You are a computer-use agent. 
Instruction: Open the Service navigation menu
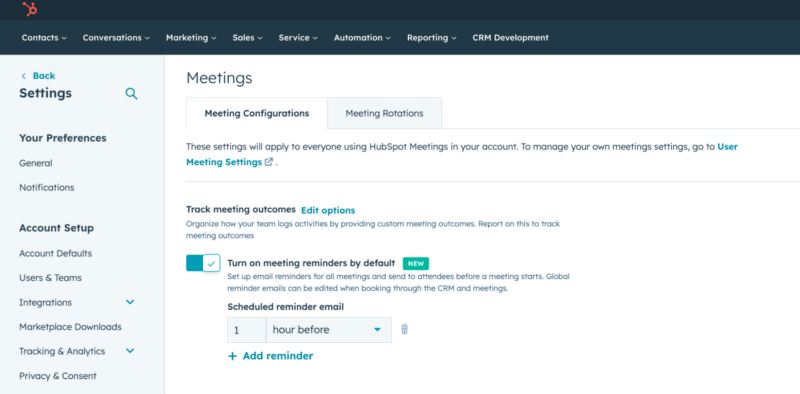click(298, 38)
